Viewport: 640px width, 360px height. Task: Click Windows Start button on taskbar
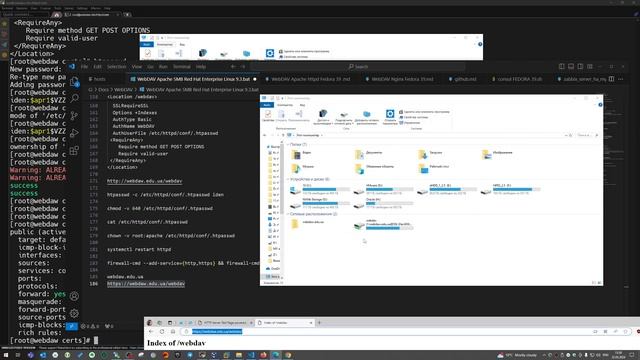click(x=6, y=355)
